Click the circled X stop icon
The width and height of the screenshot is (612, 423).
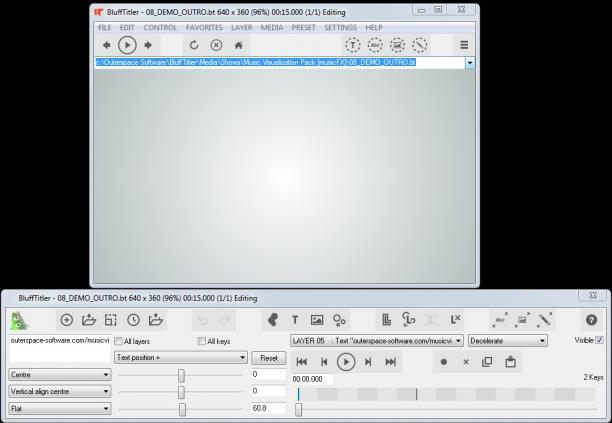(x=216, y=45)
